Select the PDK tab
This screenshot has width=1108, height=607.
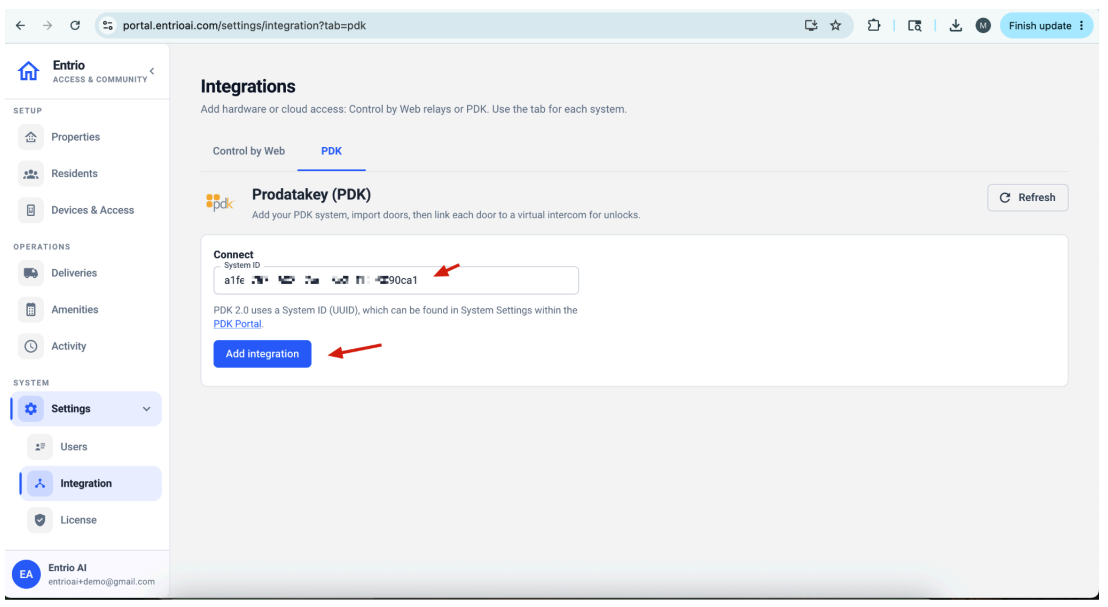[x=331, y=151]
